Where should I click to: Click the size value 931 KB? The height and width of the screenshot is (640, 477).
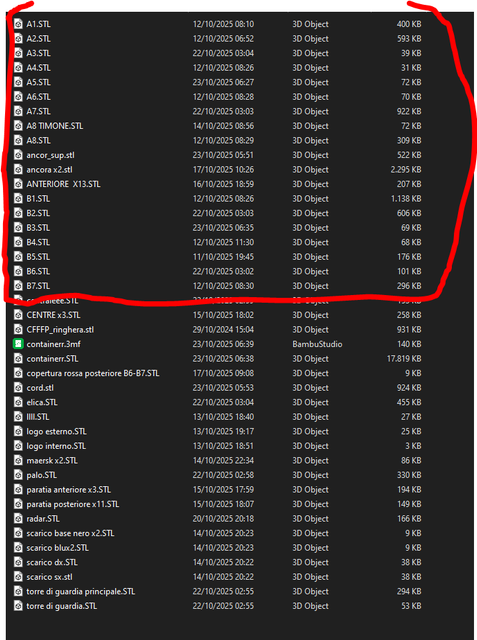409,329
